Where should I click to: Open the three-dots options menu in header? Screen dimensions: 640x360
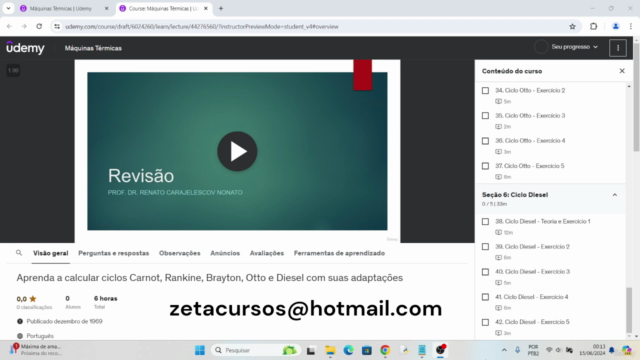(618, 48)
